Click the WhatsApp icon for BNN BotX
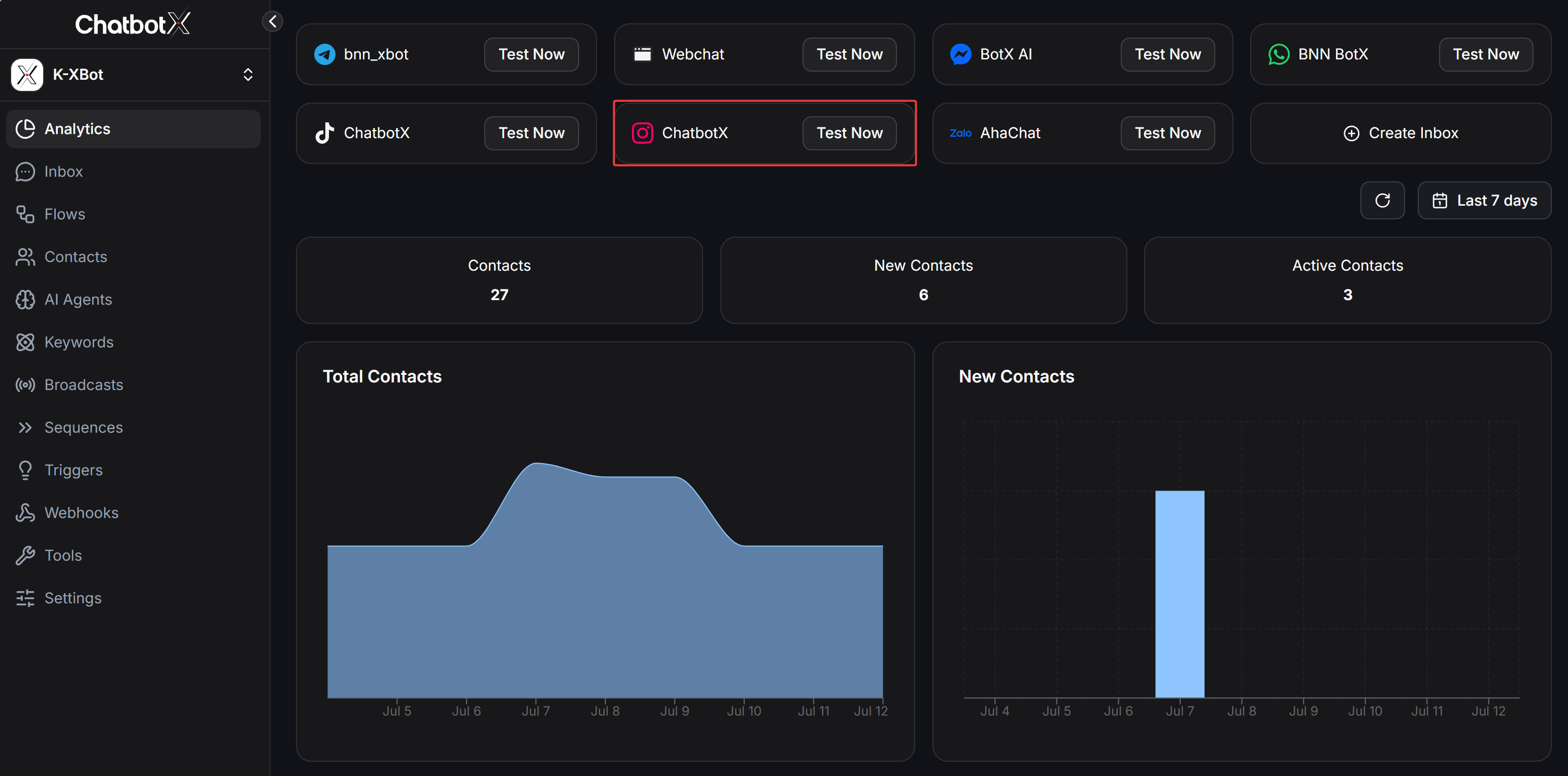Image resolution: width=1568 pixels, height=776 pixels. click(1279, 54)
